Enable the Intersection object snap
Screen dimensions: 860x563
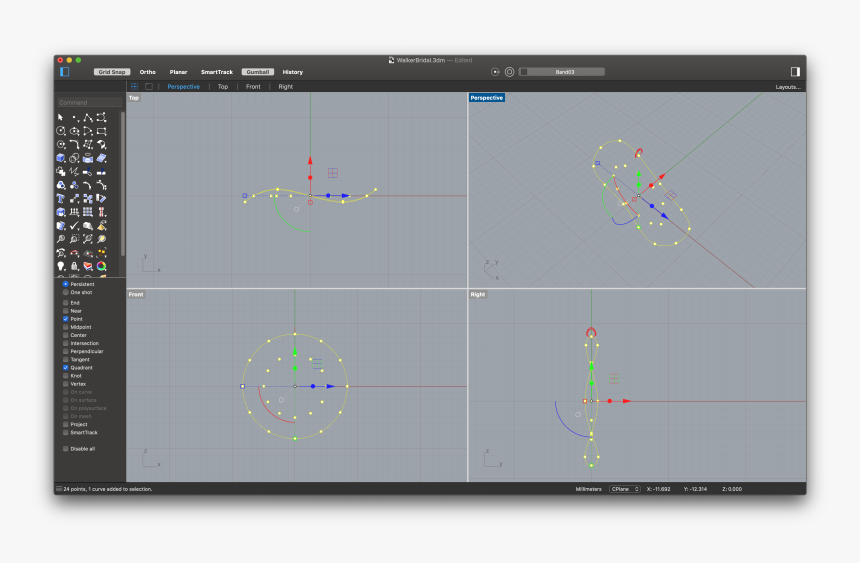coord(65,344)
